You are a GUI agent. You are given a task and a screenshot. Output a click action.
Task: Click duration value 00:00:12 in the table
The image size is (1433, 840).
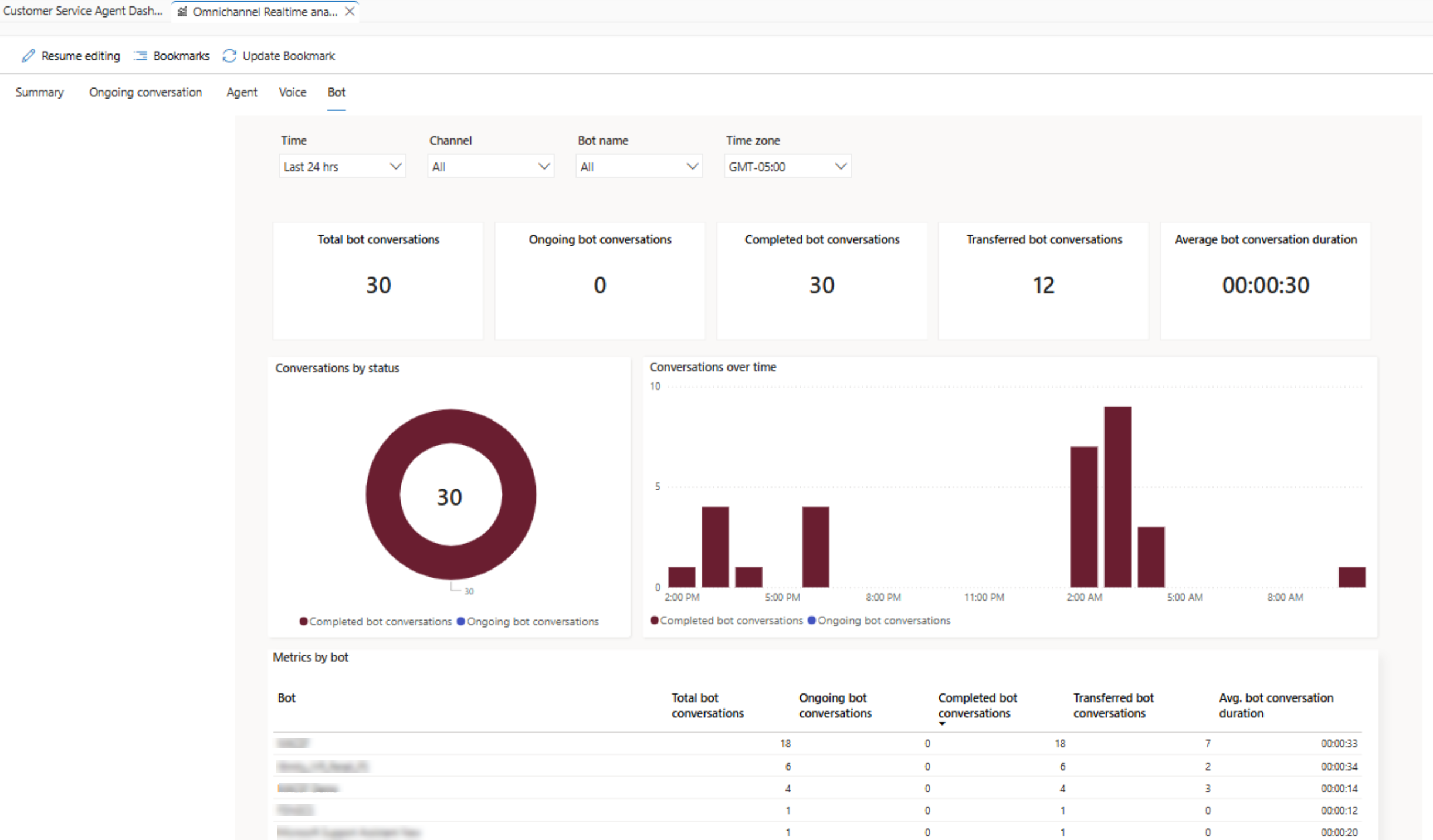coord(1339,811)
